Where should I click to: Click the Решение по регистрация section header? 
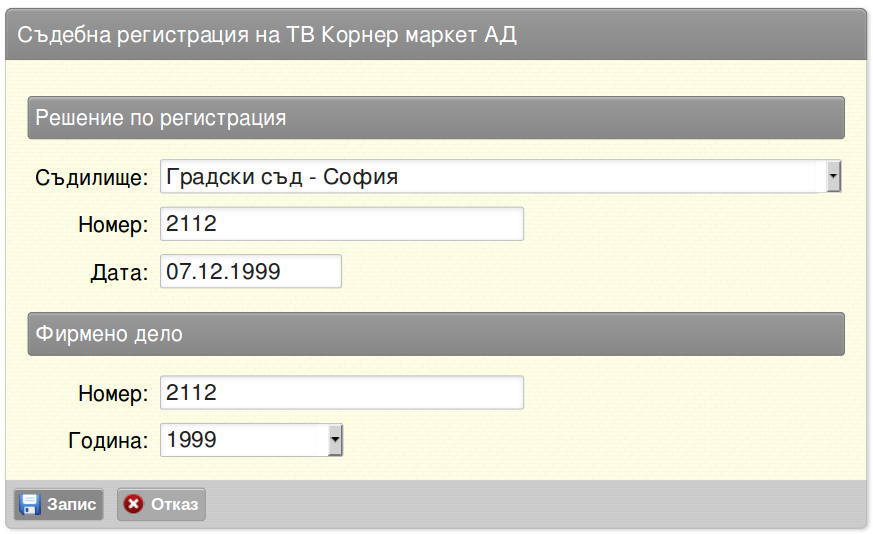[436, 118]
